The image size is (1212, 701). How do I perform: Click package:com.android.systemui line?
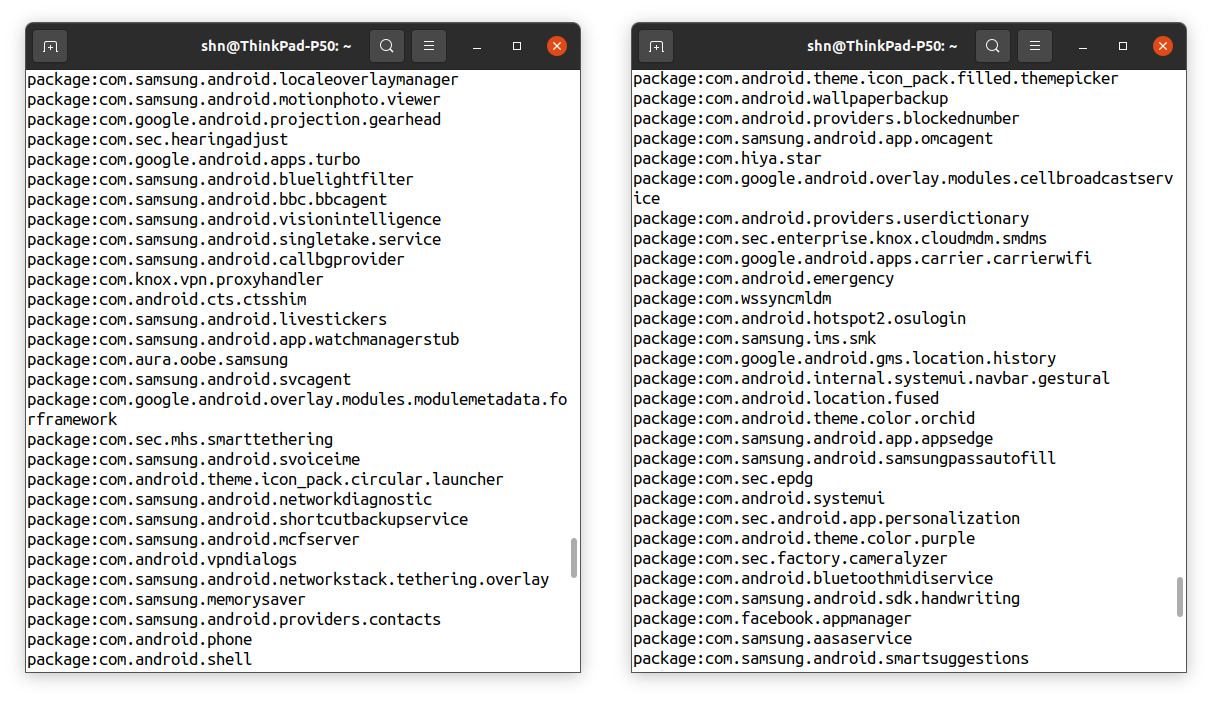(x=759, y=498)
